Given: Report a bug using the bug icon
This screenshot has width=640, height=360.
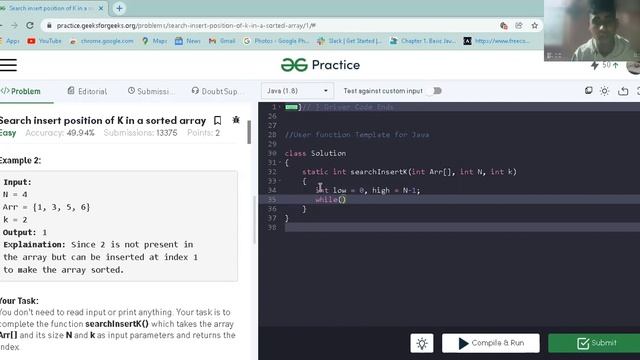Looking at the screenshot, I should pos(236,120).
